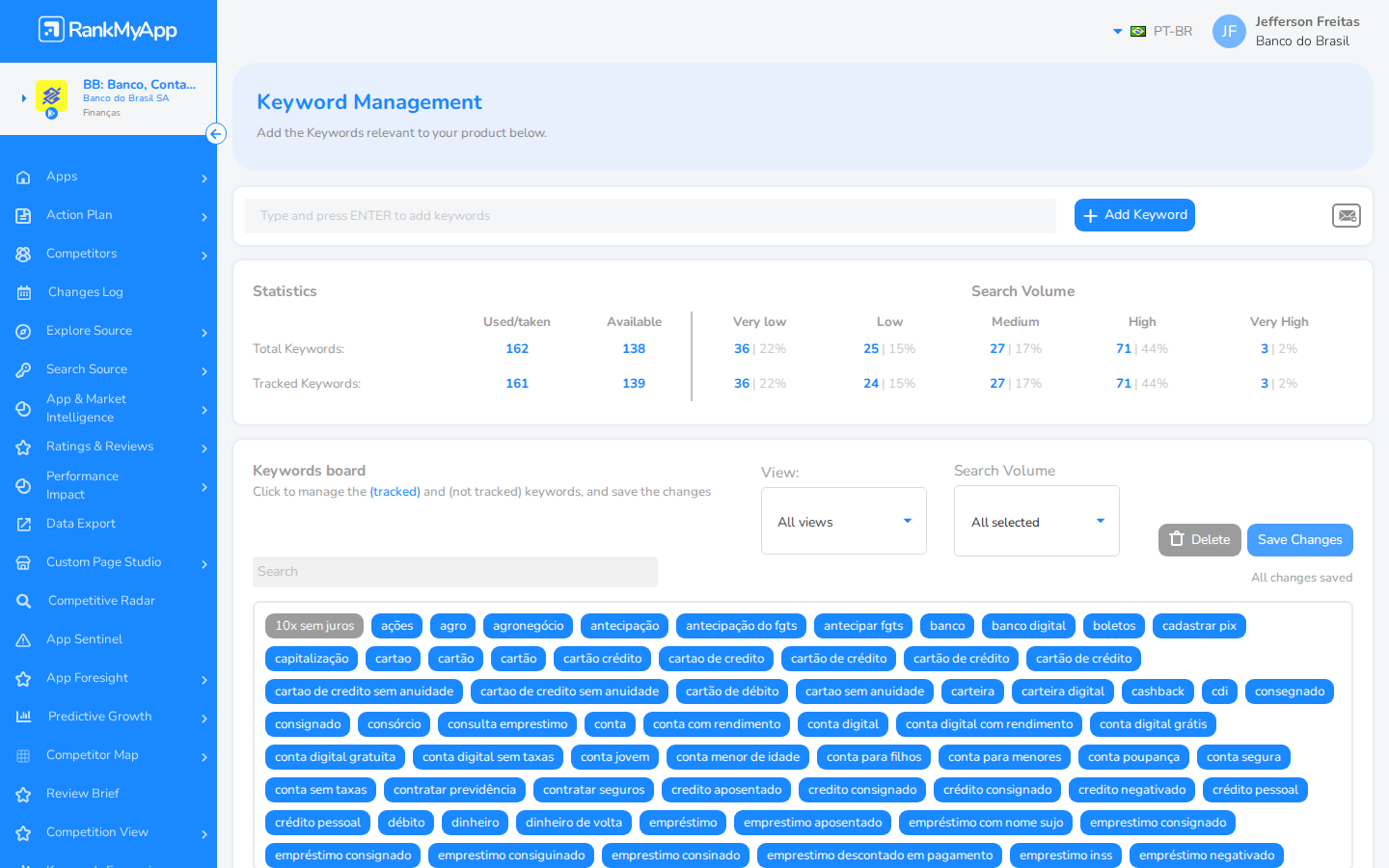Open App Sentinel menu item
Screen dimensions: 1389x868
(x=84, y=639)
